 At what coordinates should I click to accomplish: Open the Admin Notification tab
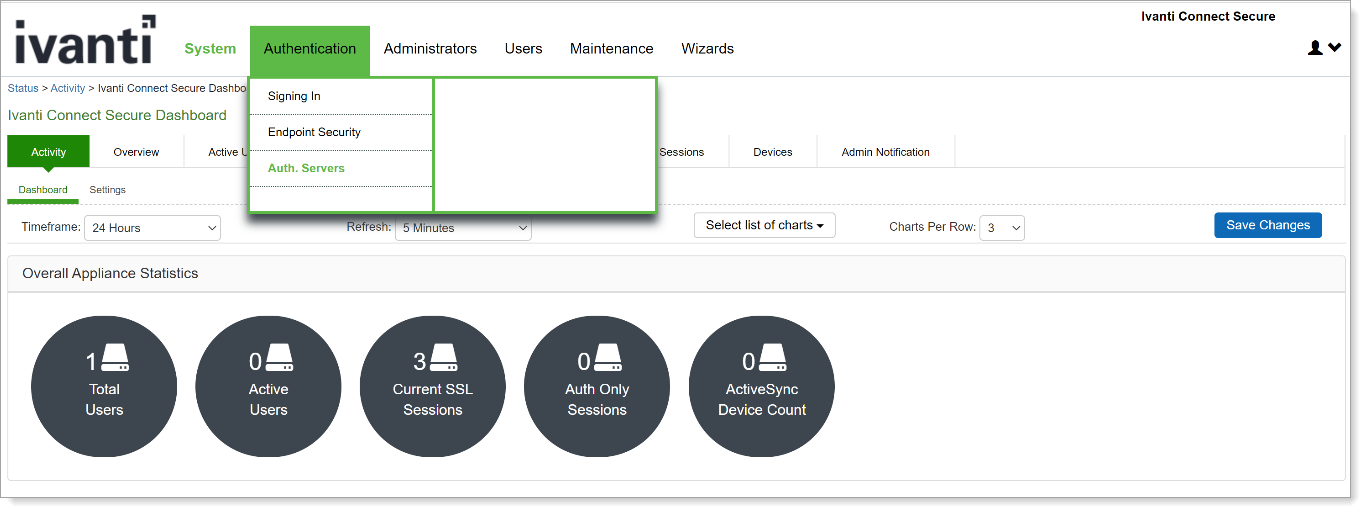tap(885, 152)
